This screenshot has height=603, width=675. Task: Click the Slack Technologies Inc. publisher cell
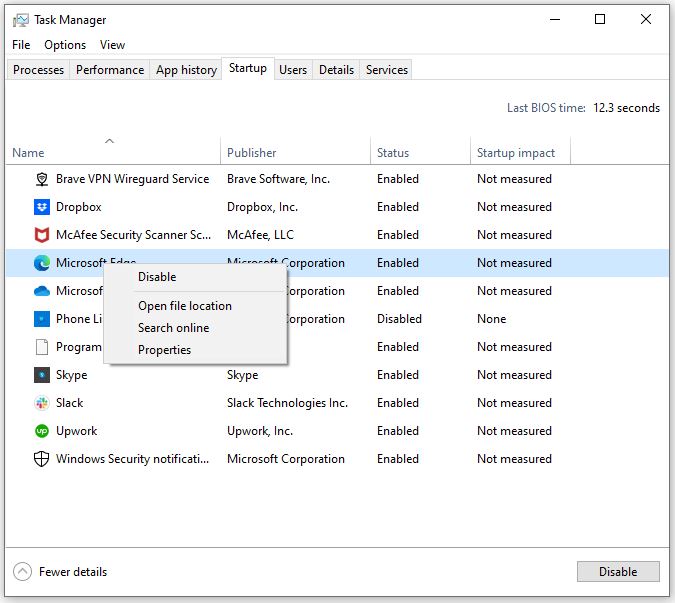click(287, 403)
